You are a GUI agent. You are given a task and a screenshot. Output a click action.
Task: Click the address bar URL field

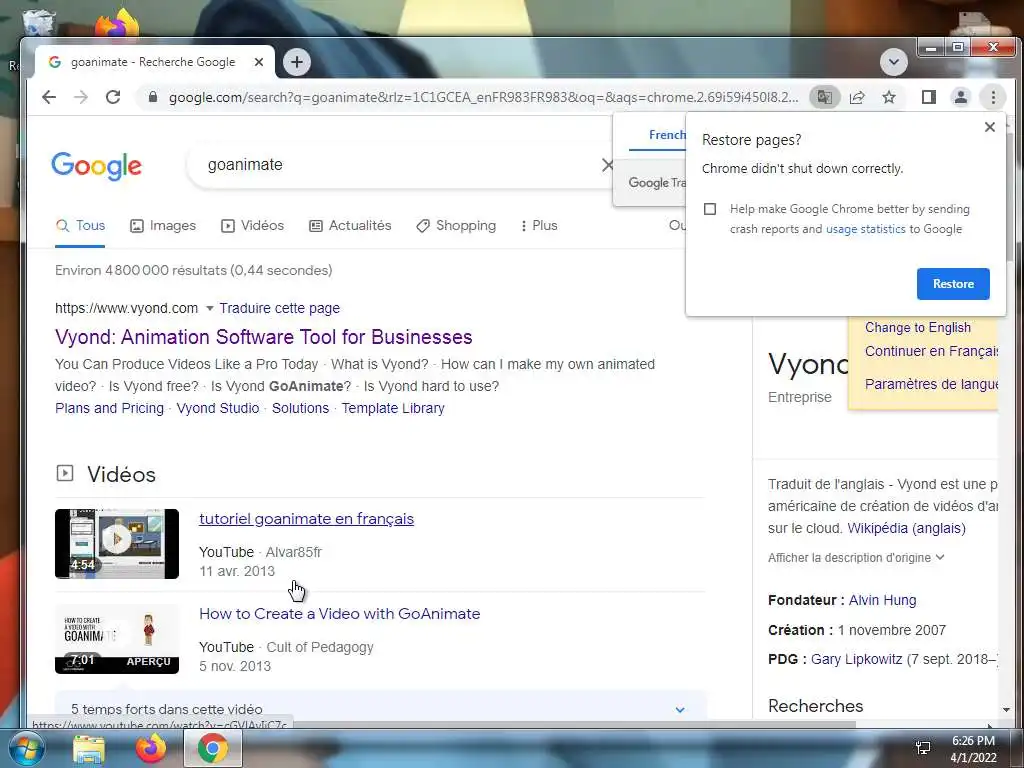pos(483,97)
